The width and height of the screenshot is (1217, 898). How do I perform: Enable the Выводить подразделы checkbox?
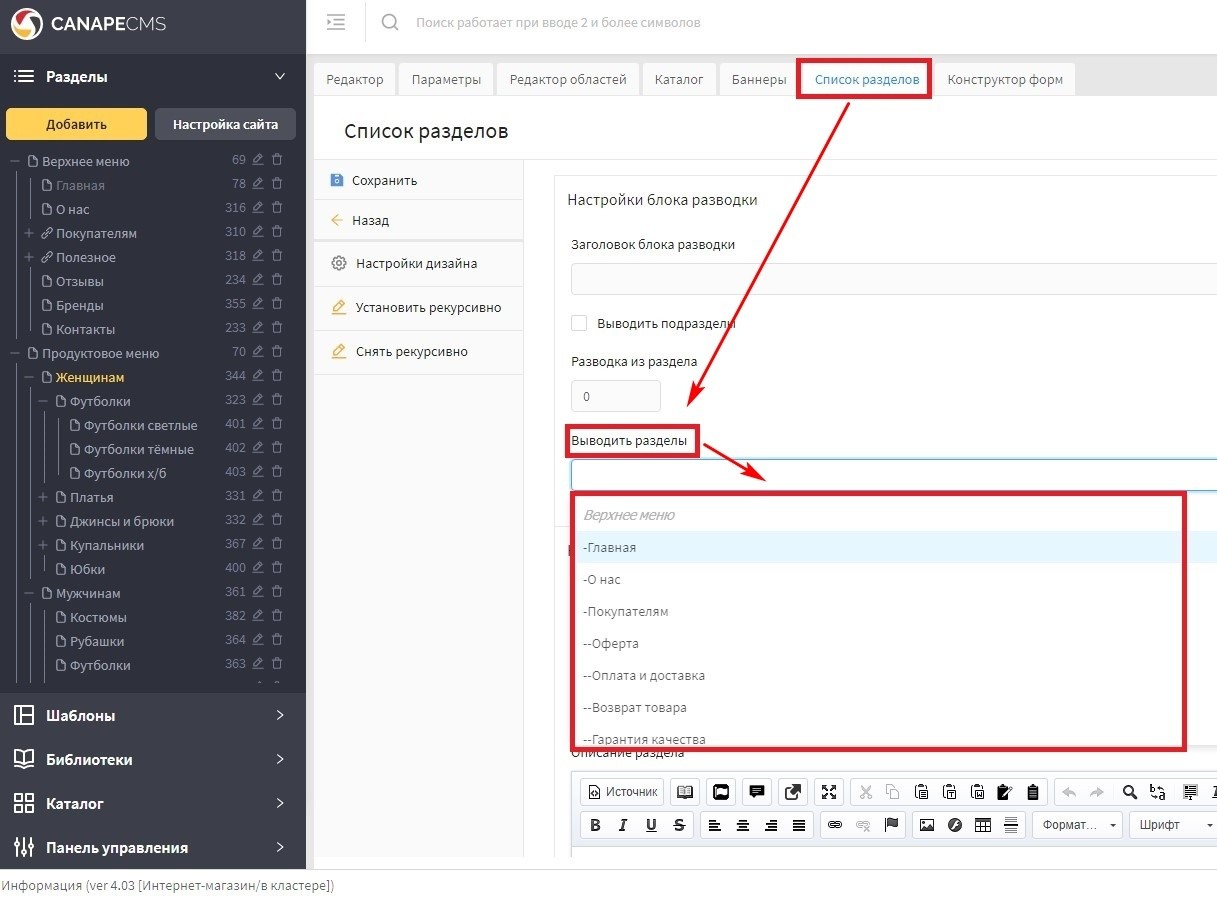579,323
